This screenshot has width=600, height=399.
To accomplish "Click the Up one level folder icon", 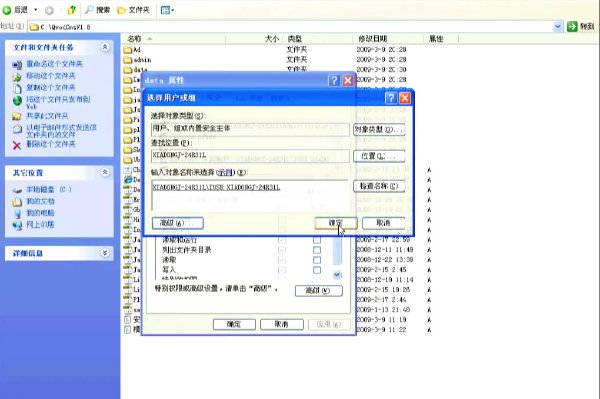I will pyautogui.click(x=72, y=10).
